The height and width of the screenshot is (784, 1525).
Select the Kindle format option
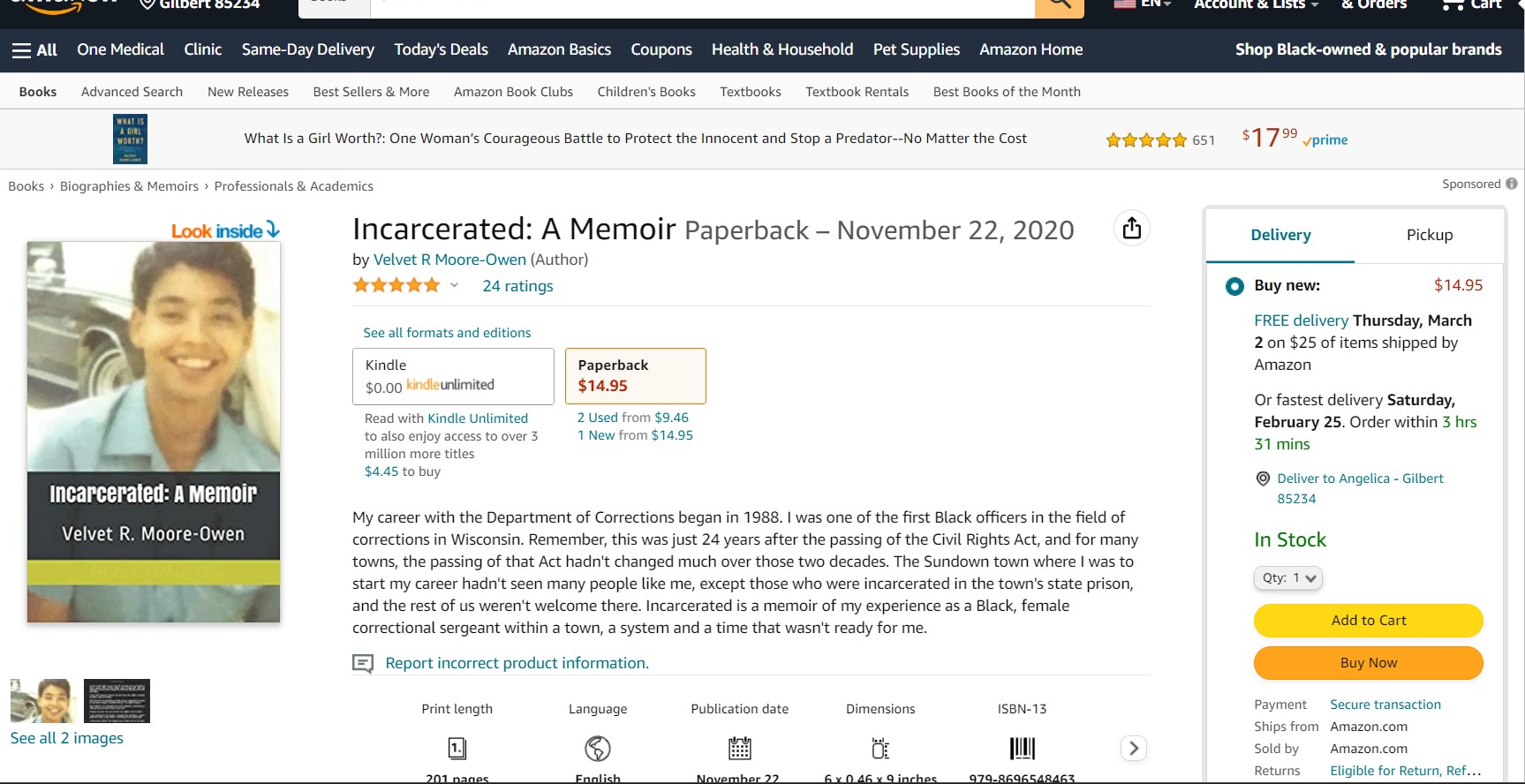[x=453, y=376]
